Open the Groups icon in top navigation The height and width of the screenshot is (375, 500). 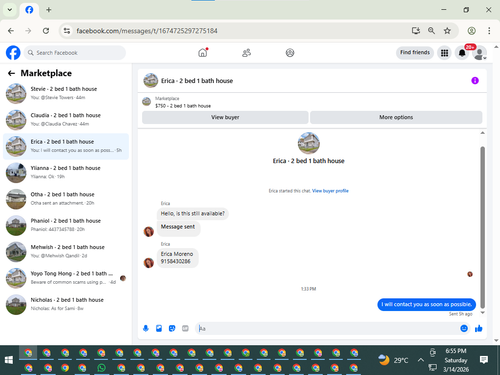[x=290, y=53]
